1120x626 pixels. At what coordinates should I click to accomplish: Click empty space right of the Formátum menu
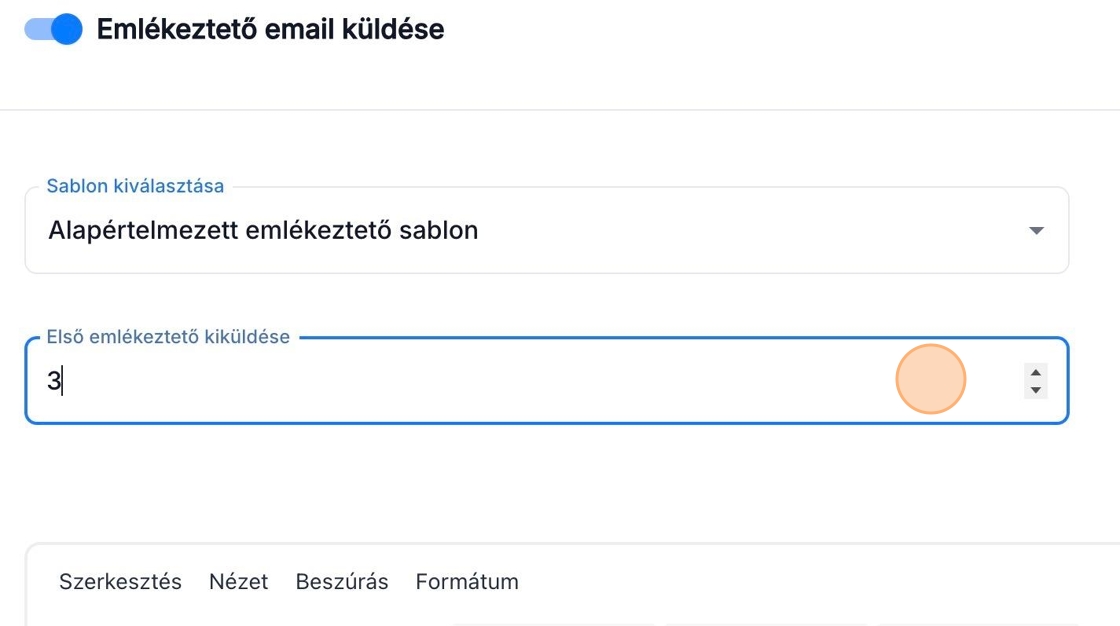pyautogui.click(x=750, y=582)
